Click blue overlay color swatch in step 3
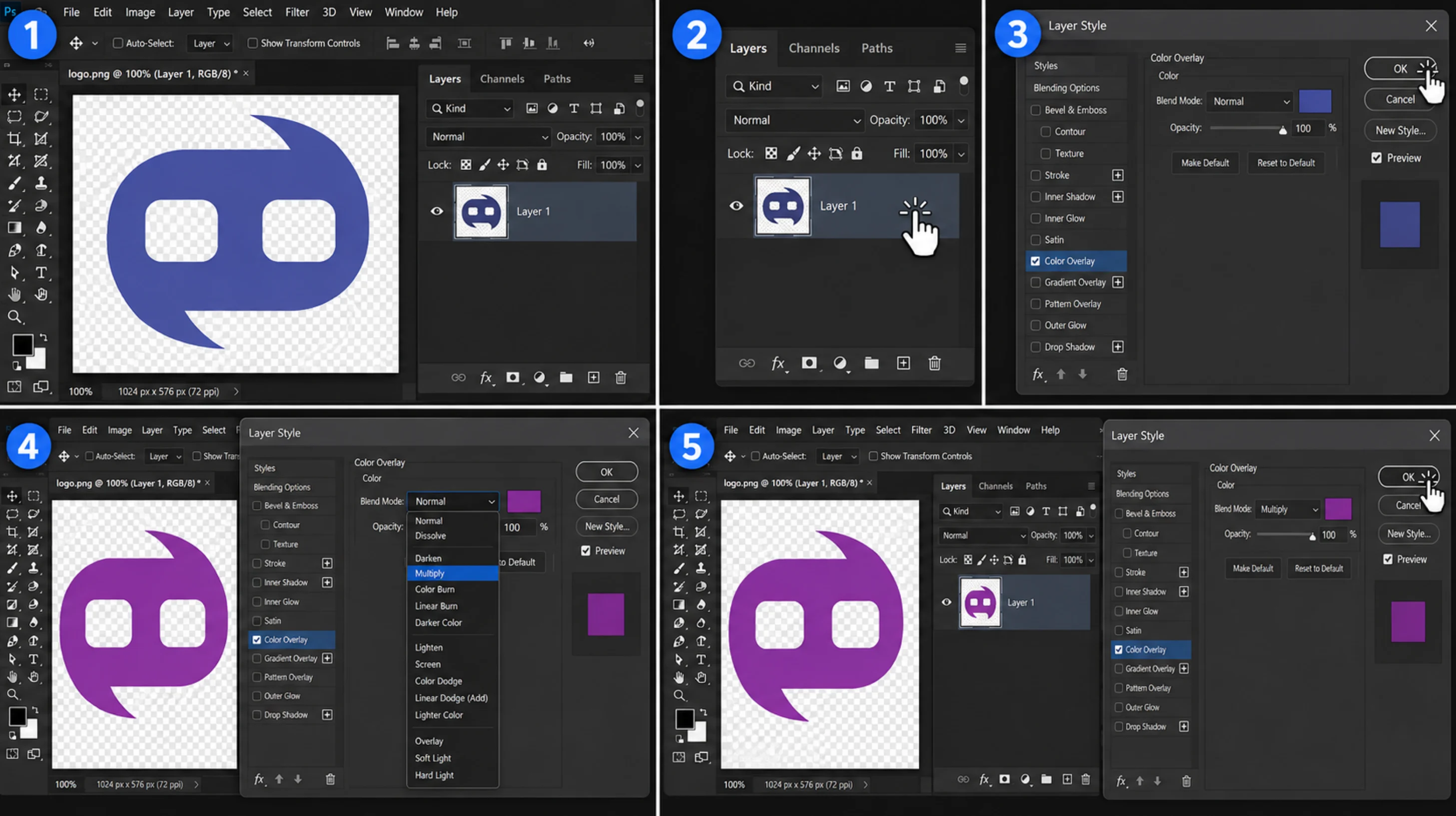This screenshot has width=1456, height=816. pyautogui.click(x=1315, y=101)
